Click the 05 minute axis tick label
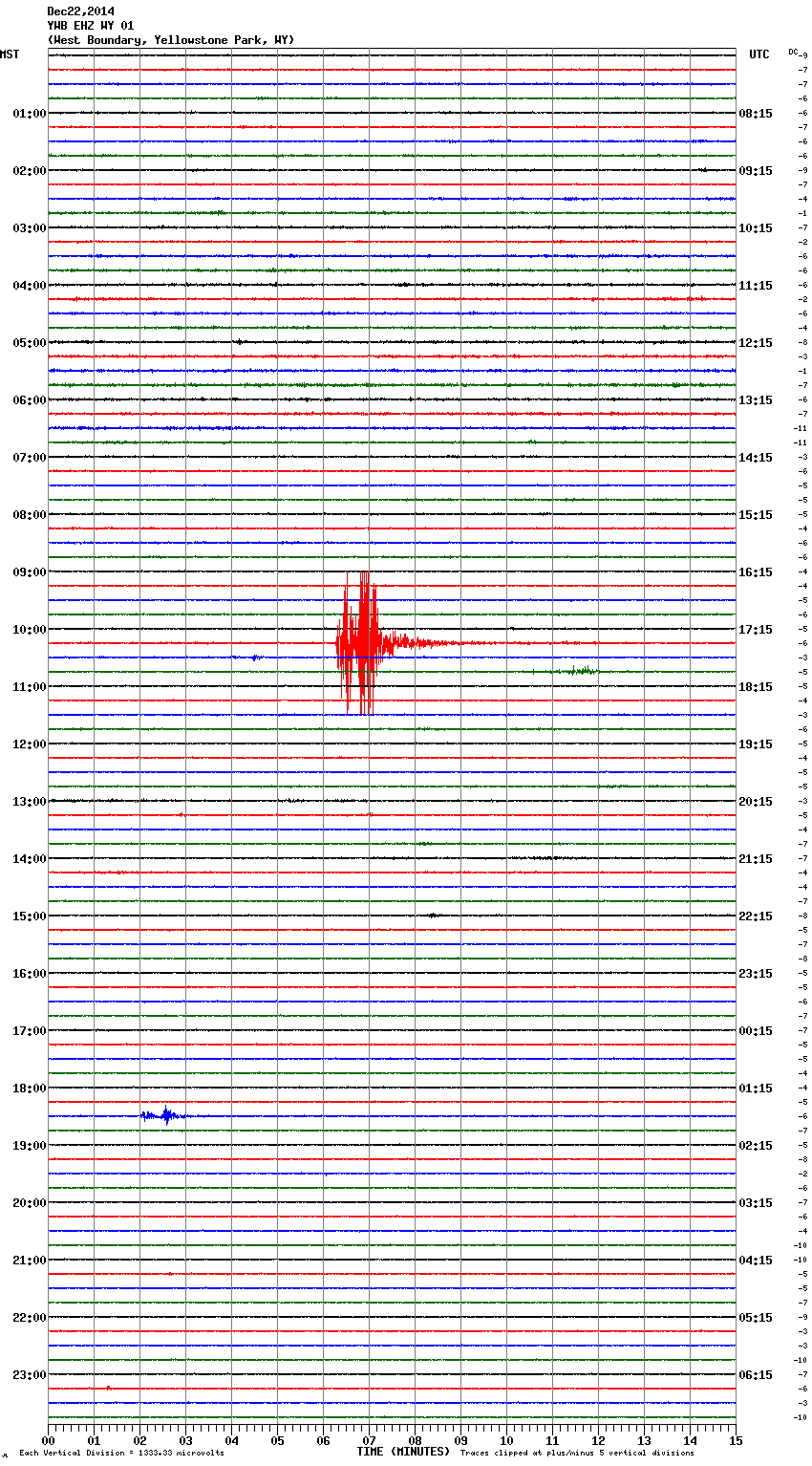Screen dimensions: 812x1466 (x=278, y=1440)
